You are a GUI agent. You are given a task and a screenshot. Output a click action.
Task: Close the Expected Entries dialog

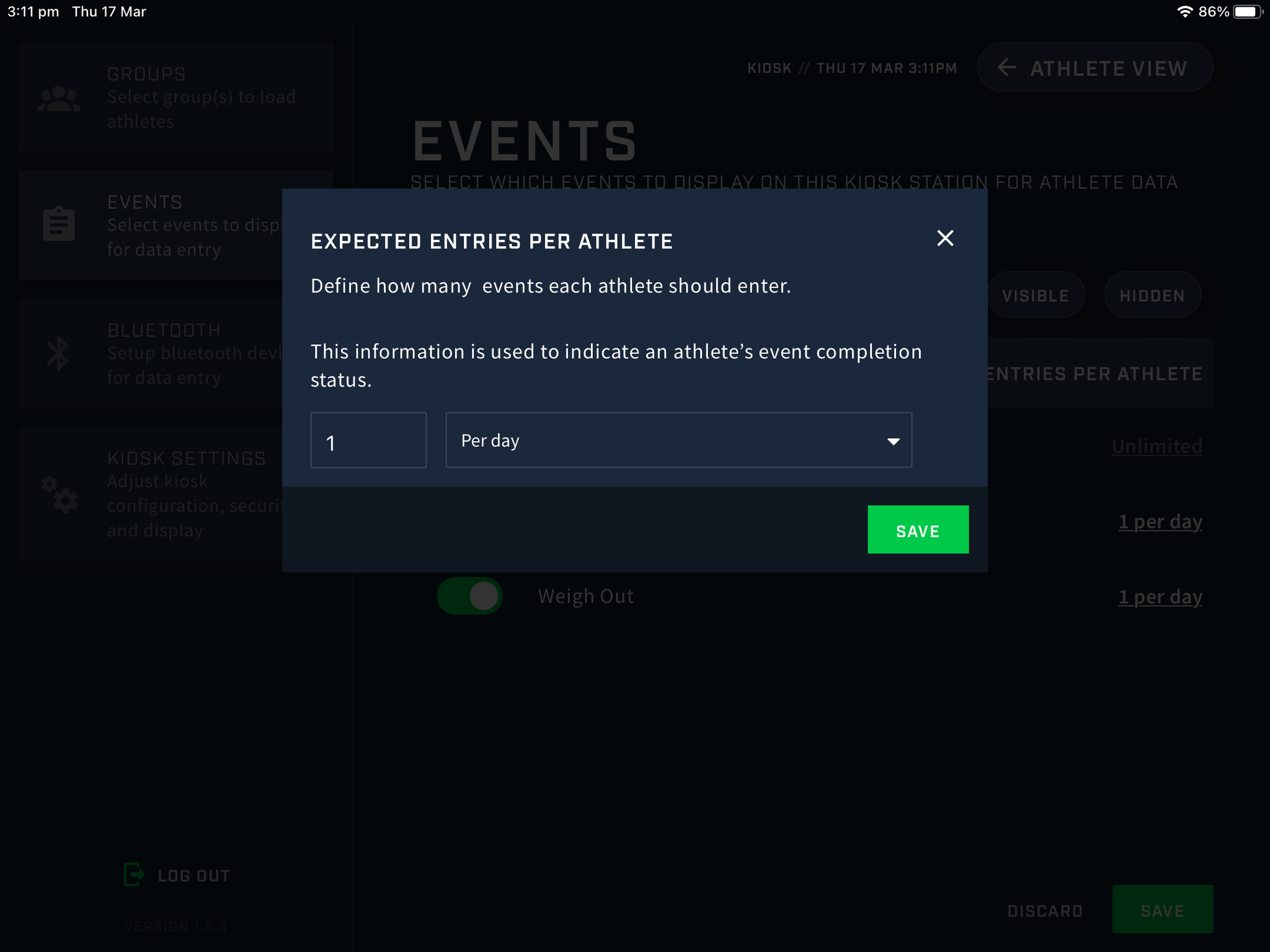[x=945, y=238]
